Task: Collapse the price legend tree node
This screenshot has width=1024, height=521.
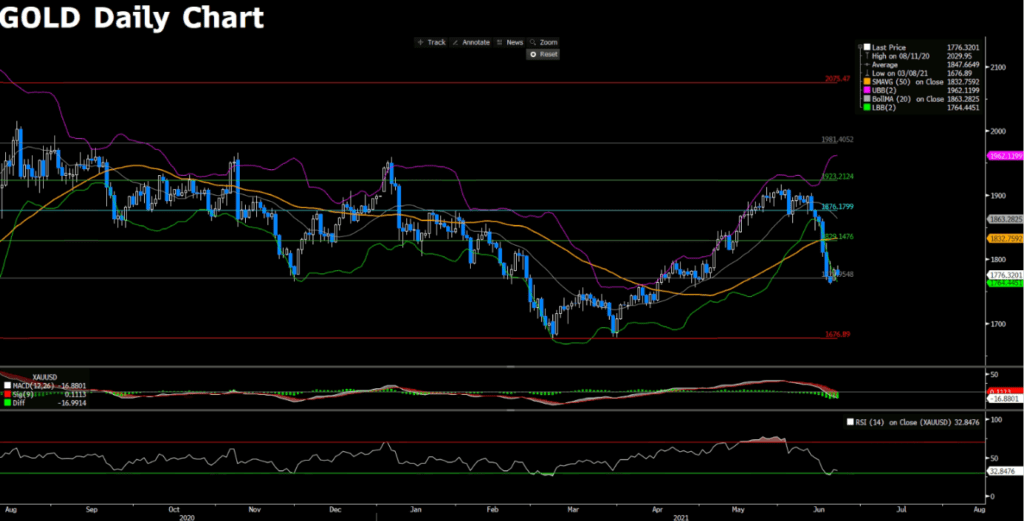Action: click(861, 48)
